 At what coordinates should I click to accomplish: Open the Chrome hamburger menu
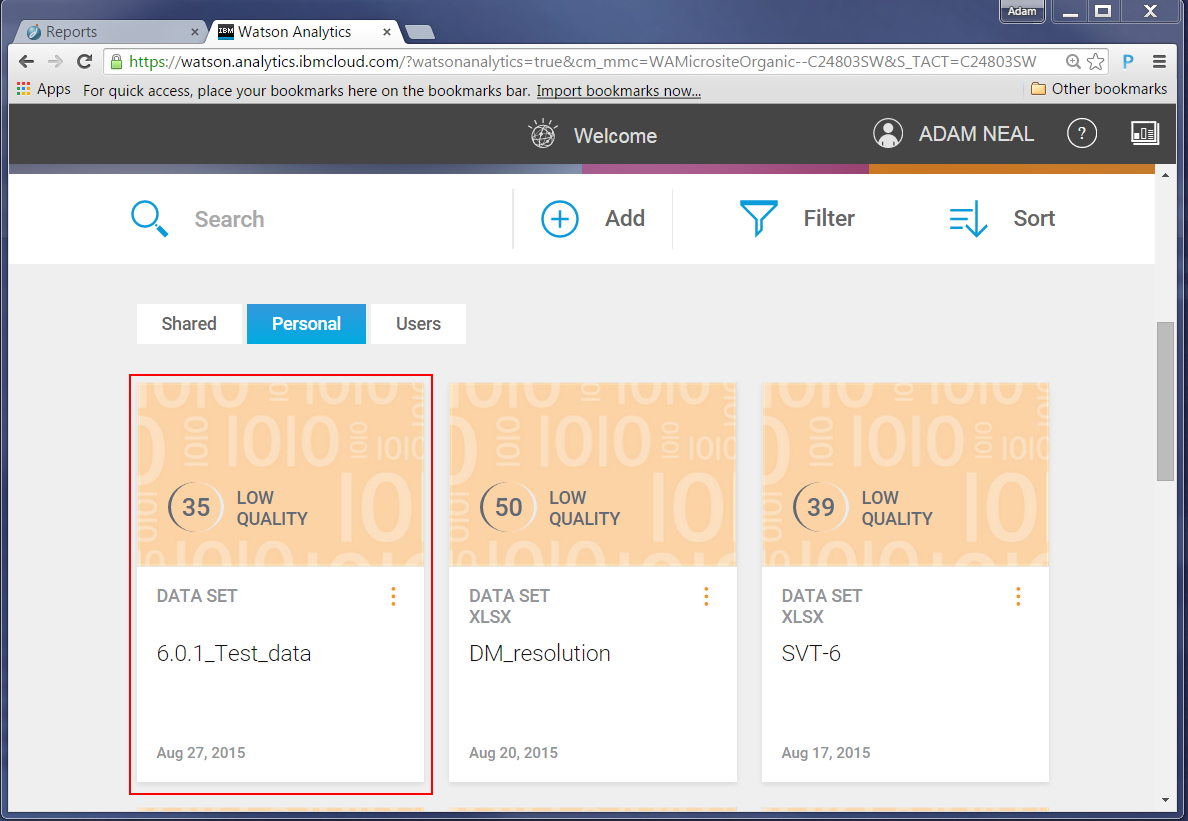pos(1159,61)
